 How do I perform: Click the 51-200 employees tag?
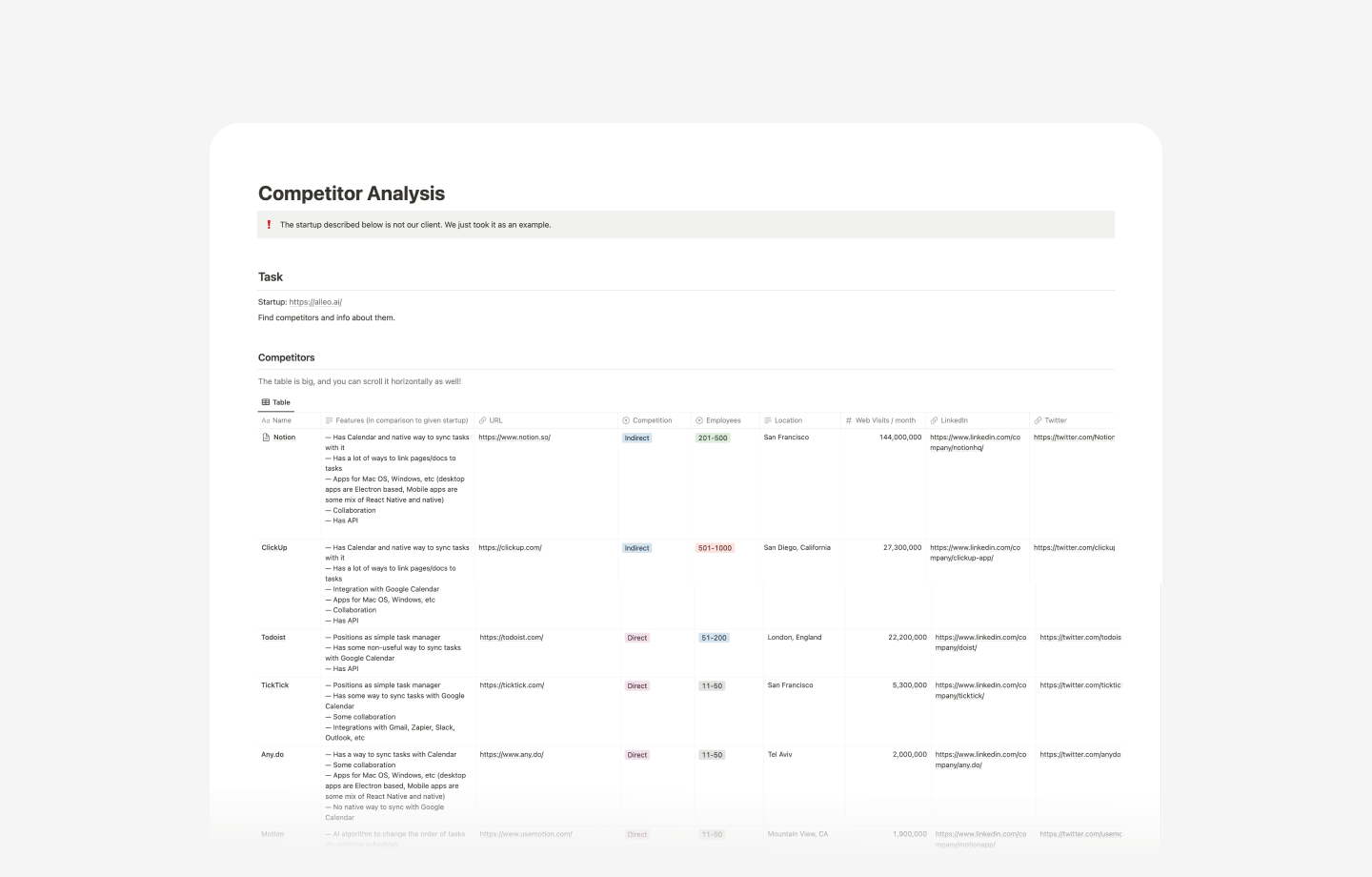[714, 638]
